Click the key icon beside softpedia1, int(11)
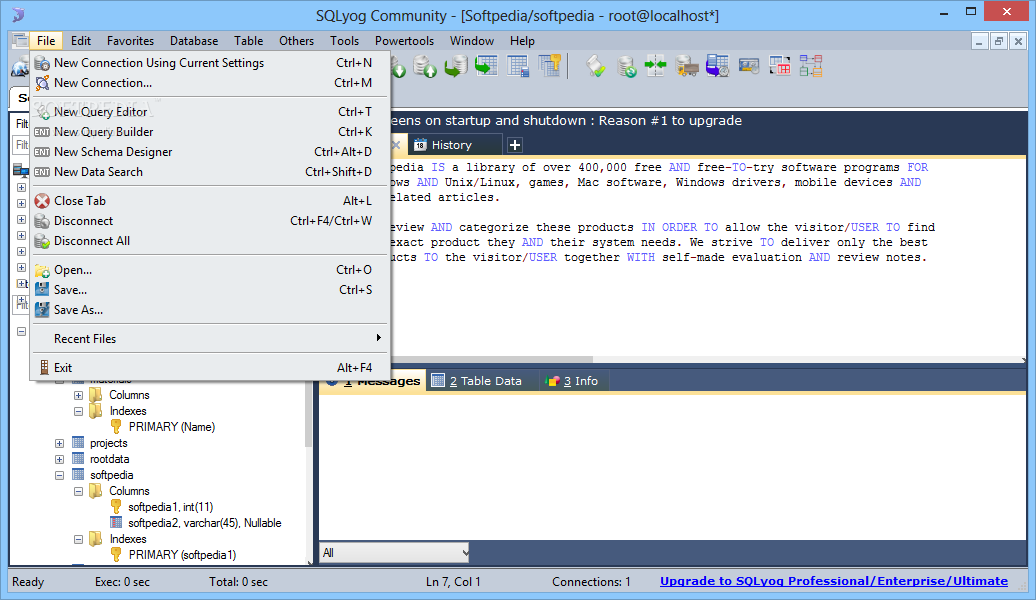The height and width of the screenshot is (600, 1036). 116,506
